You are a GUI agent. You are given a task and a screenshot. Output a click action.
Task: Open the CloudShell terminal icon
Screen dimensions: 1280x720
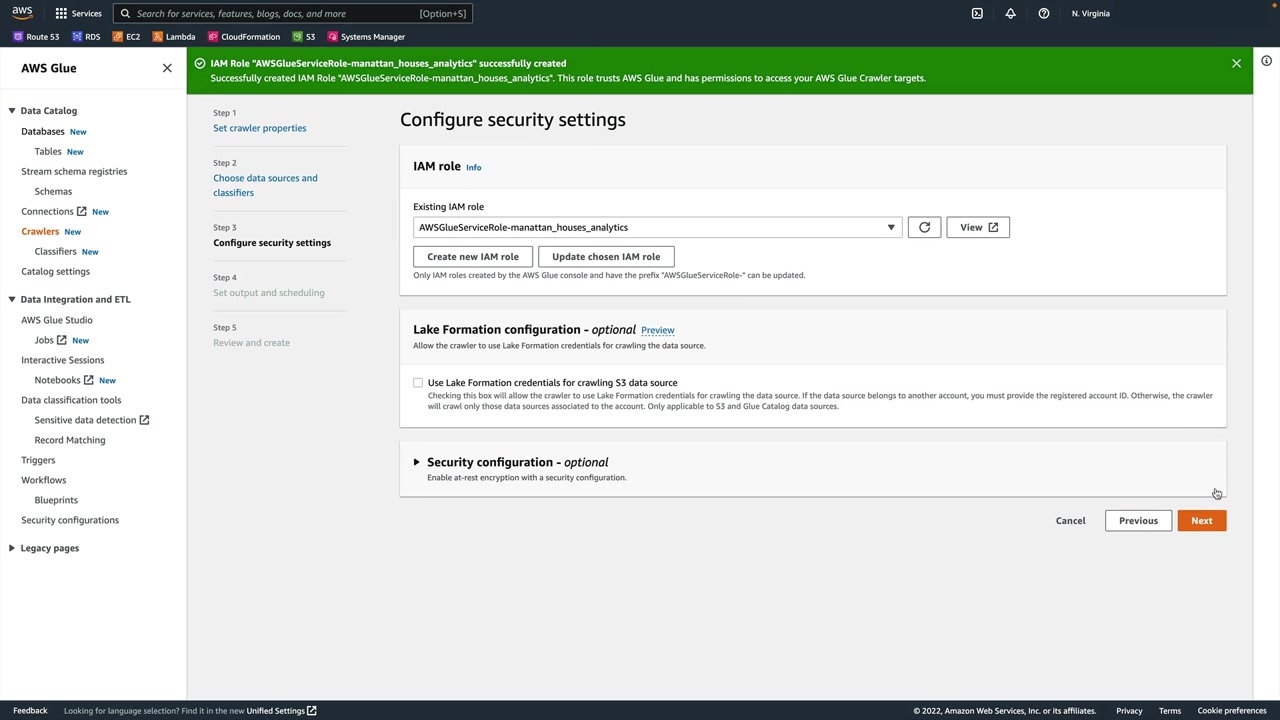point(977,14)
